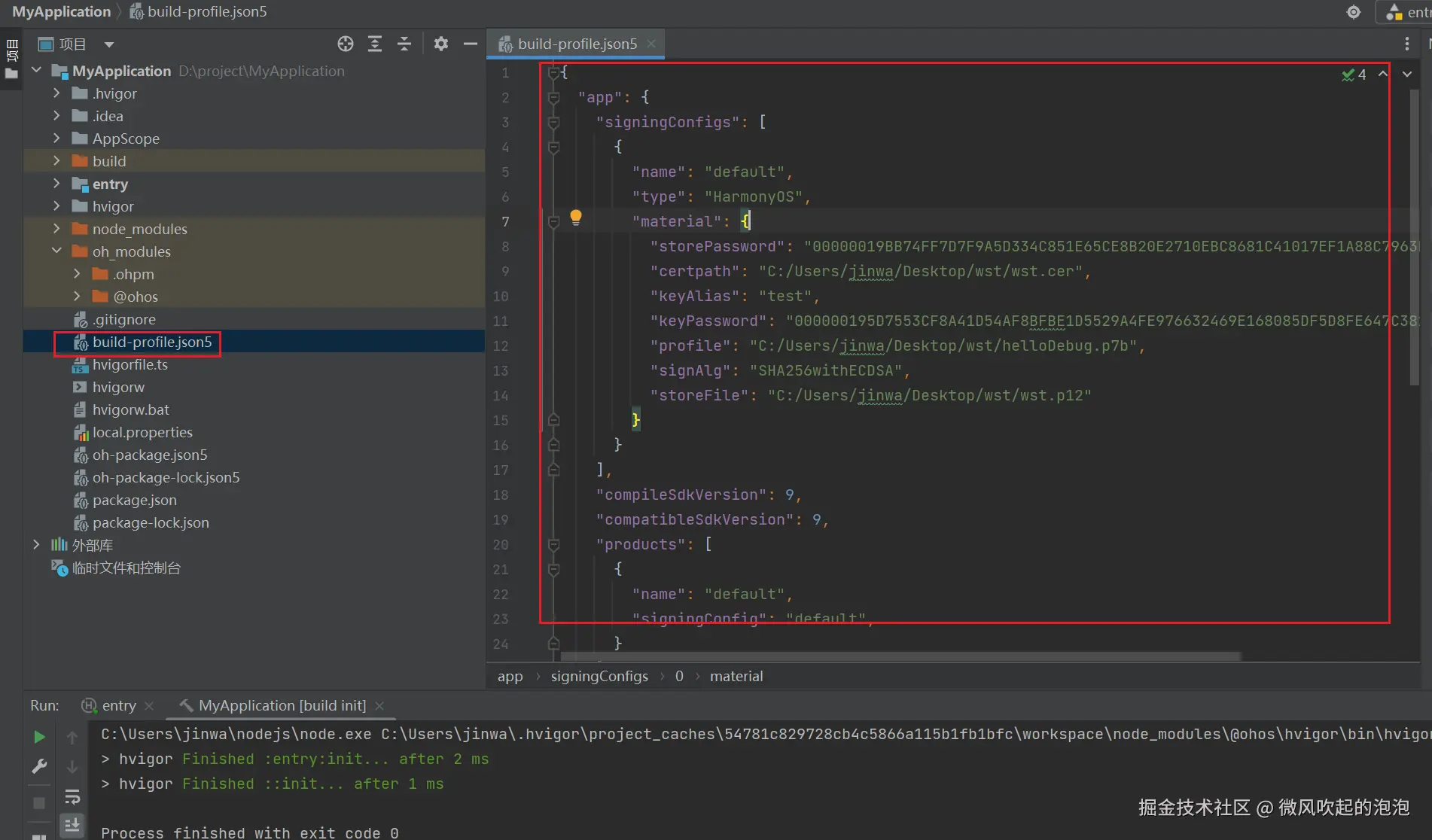This screenshot has height=840, width=1432.
Task: Click the wrench icon in Run panel
Action: point(40,766)
